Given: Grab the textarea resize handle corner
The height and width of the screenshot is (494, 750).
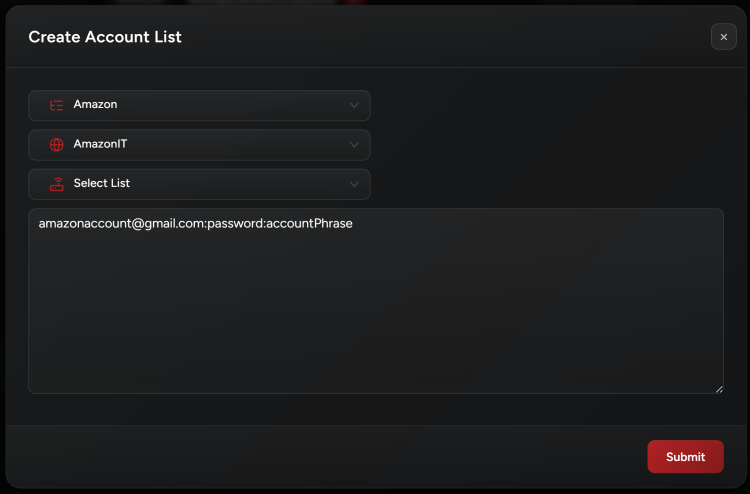Looking at the screenshot, I should click(719, 389).
